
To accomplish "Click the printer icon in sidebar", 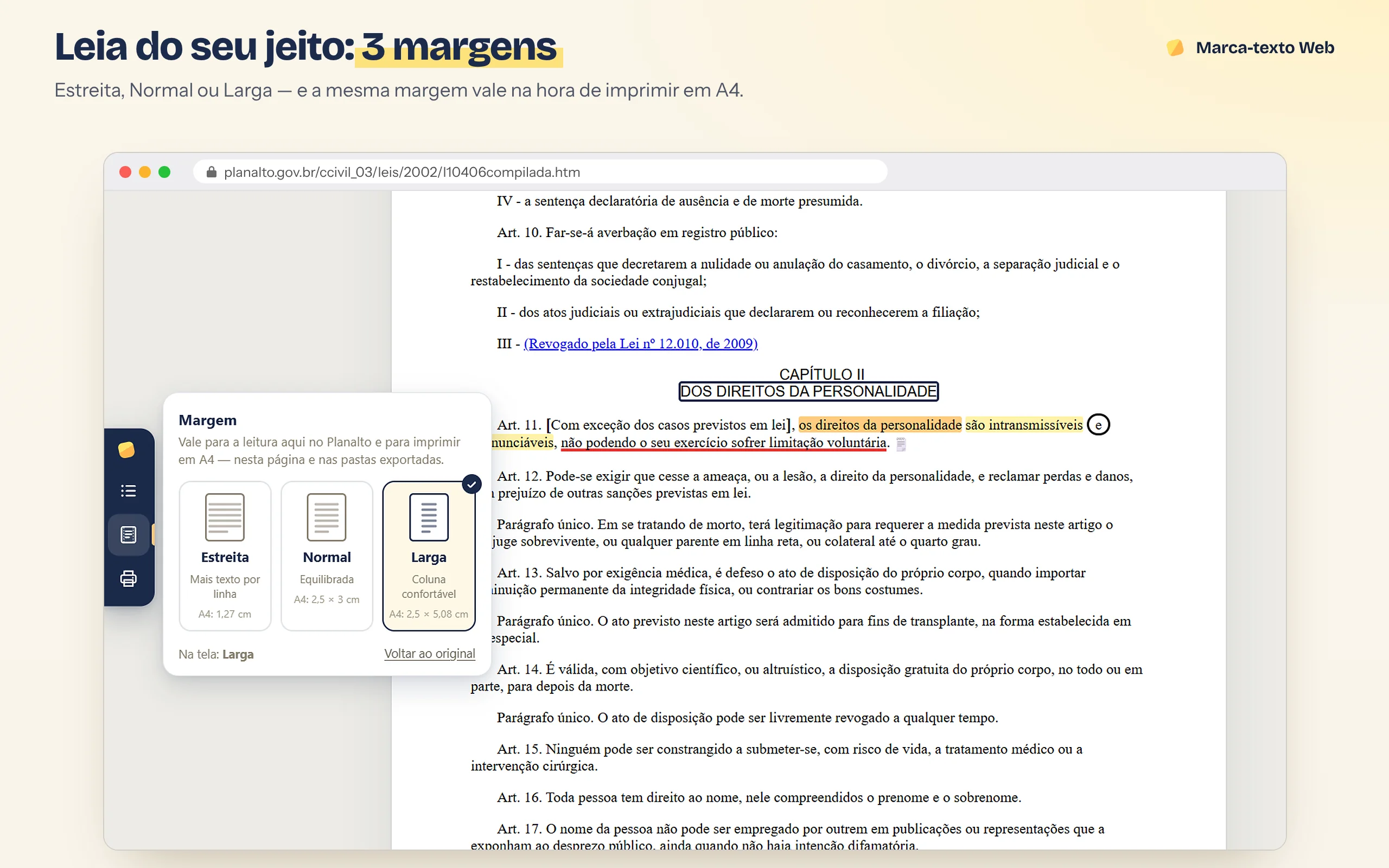I will 128,578.
